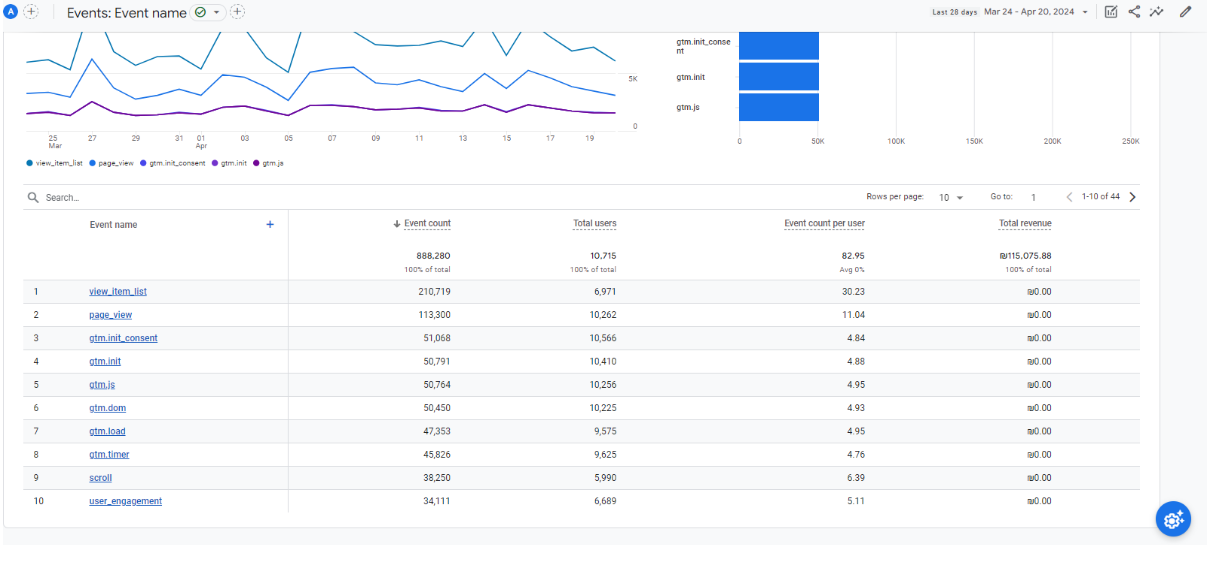
Task: Toggle page_view series in chart legend
Action: (111, 163)
